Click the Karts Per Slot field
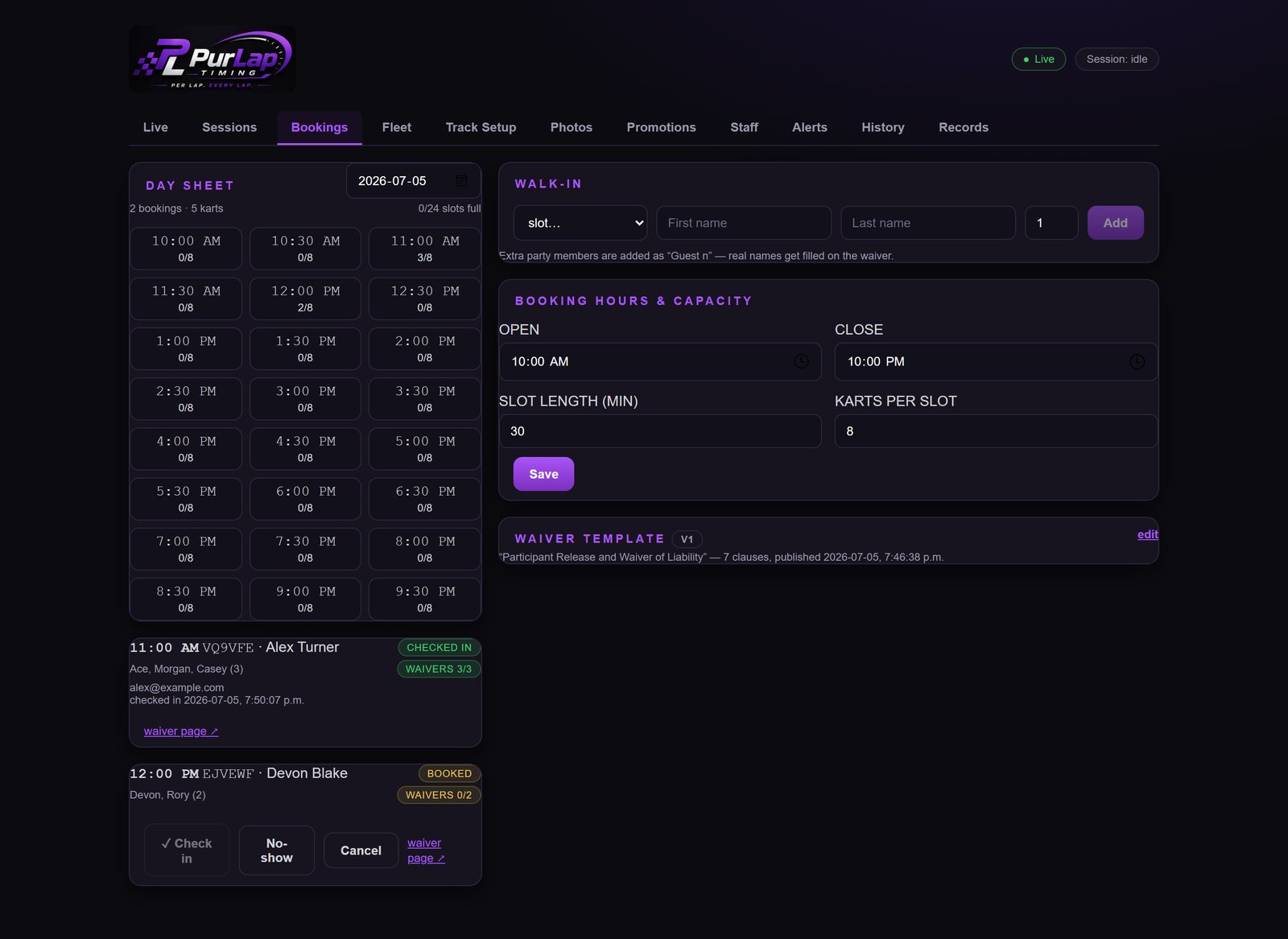 click(997, 431)
